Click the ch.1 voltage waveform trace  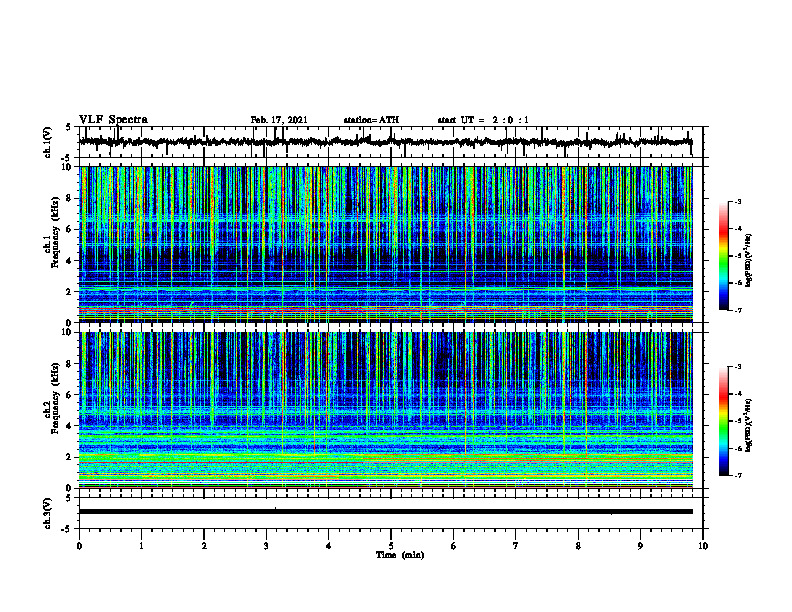tap(386, 142)
